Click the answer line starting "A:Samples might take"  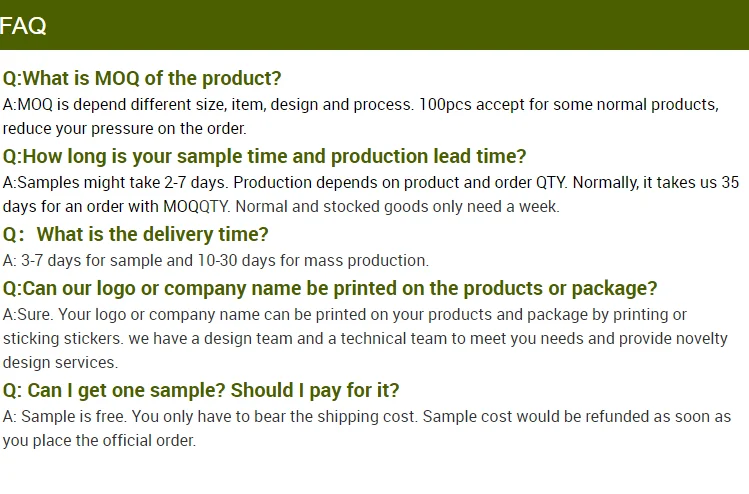[x=370, y=182]
